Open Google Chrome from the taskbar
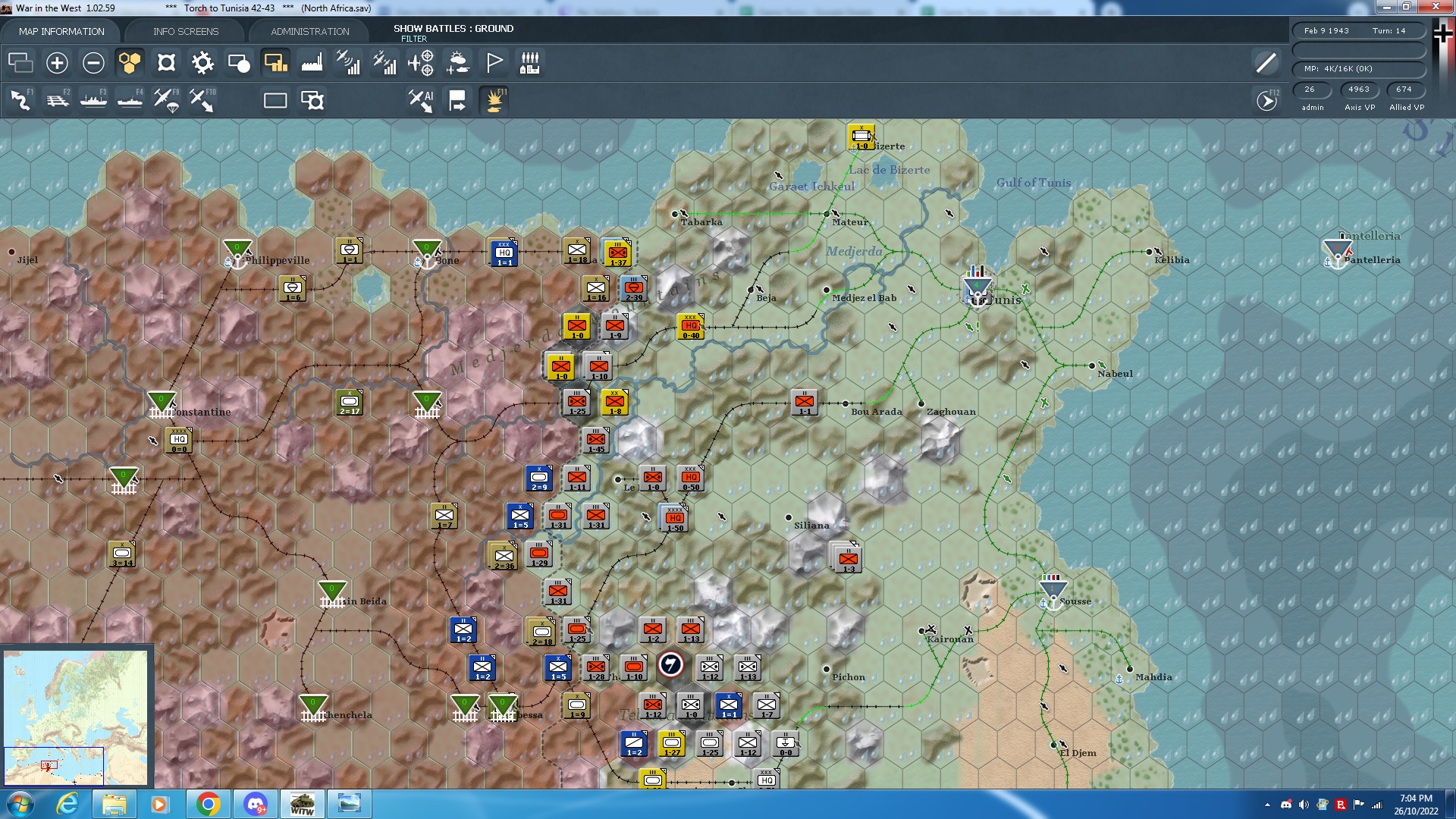1456x819 pixels. (x=208, y=804)
